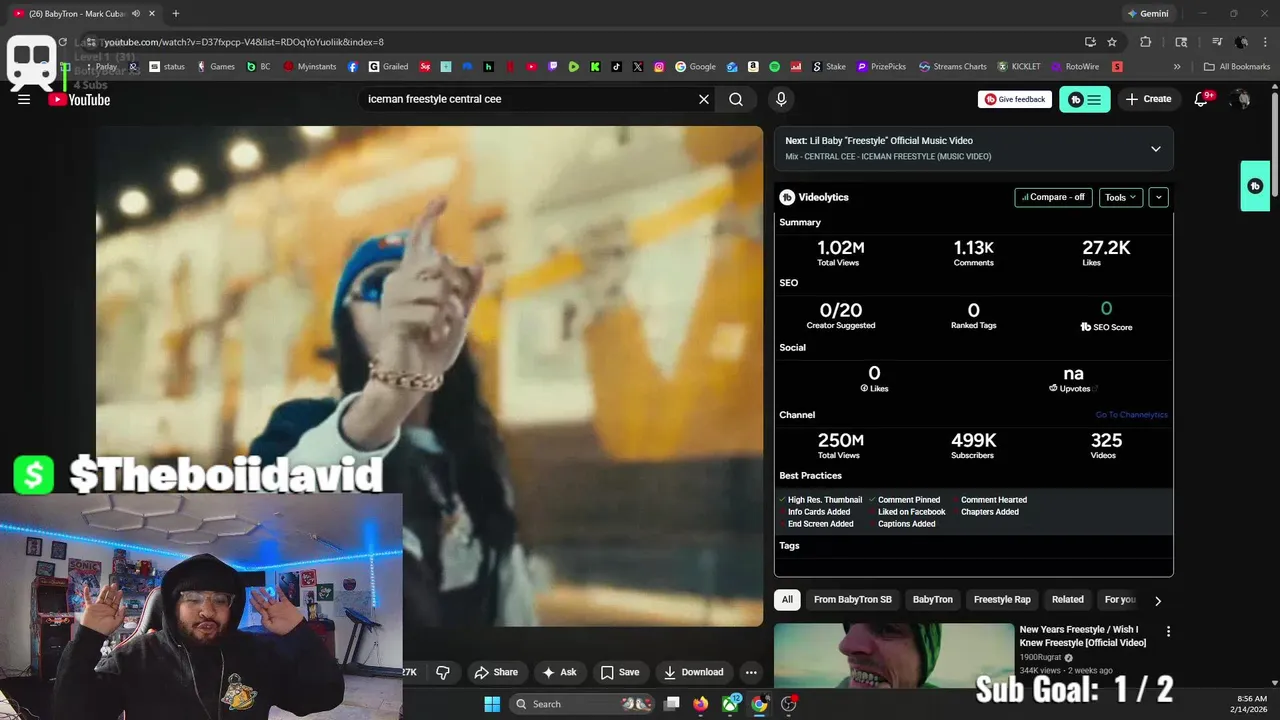Open the Xbox app on the taskbar
The height and width of the screenshot is (720, 1280).
coord(731,704)
